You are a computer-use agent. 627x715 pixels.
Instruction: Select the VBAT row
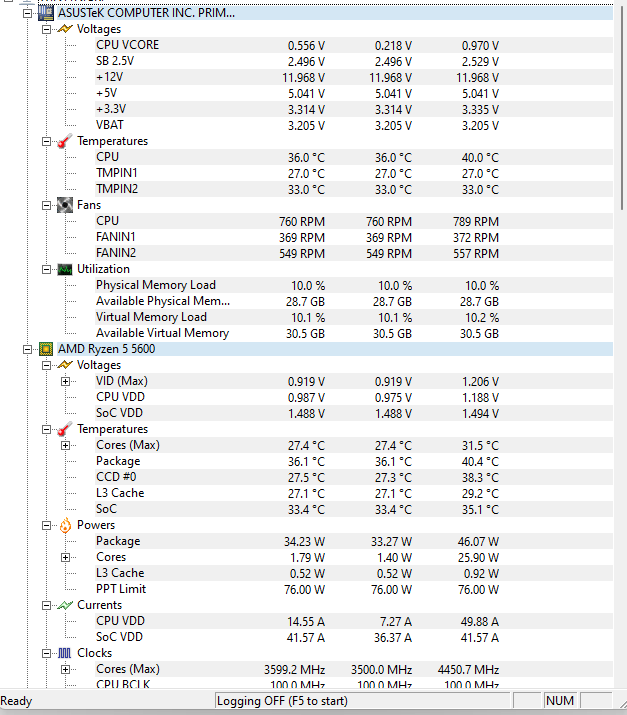click(x=353, y=125)
